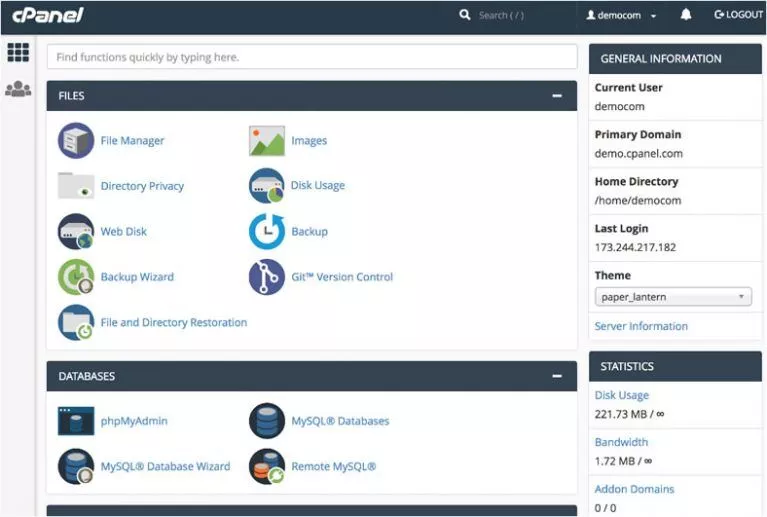Screen dimensions: 767x517
Task: Click the notifications bell icon
Action: click(686, 15)
